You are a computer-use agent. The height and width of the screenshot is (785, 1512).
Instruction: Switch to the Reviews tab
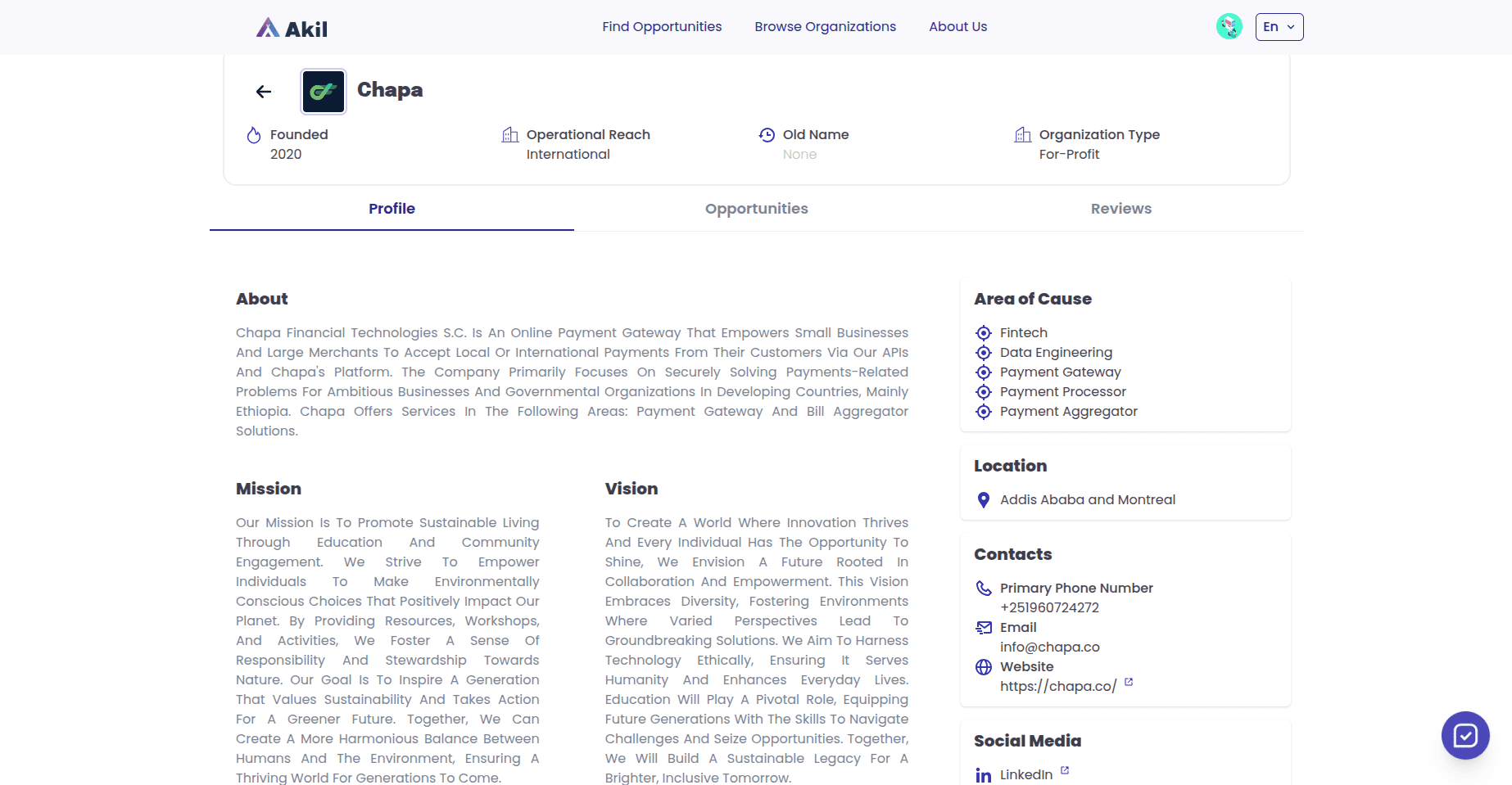tap(1121, 209)
